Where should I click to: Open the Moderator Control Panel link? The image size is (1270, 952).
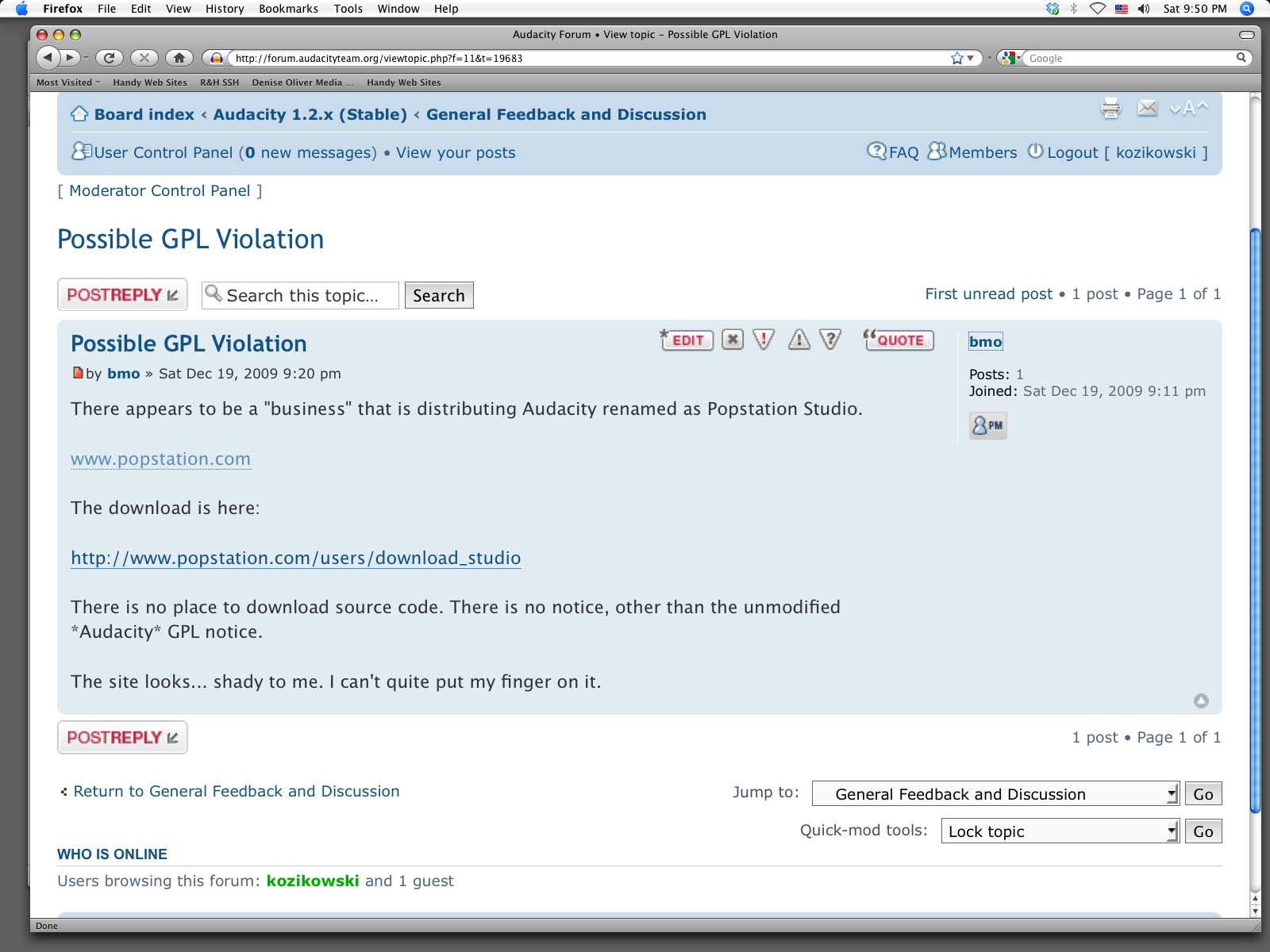point(160,191)
